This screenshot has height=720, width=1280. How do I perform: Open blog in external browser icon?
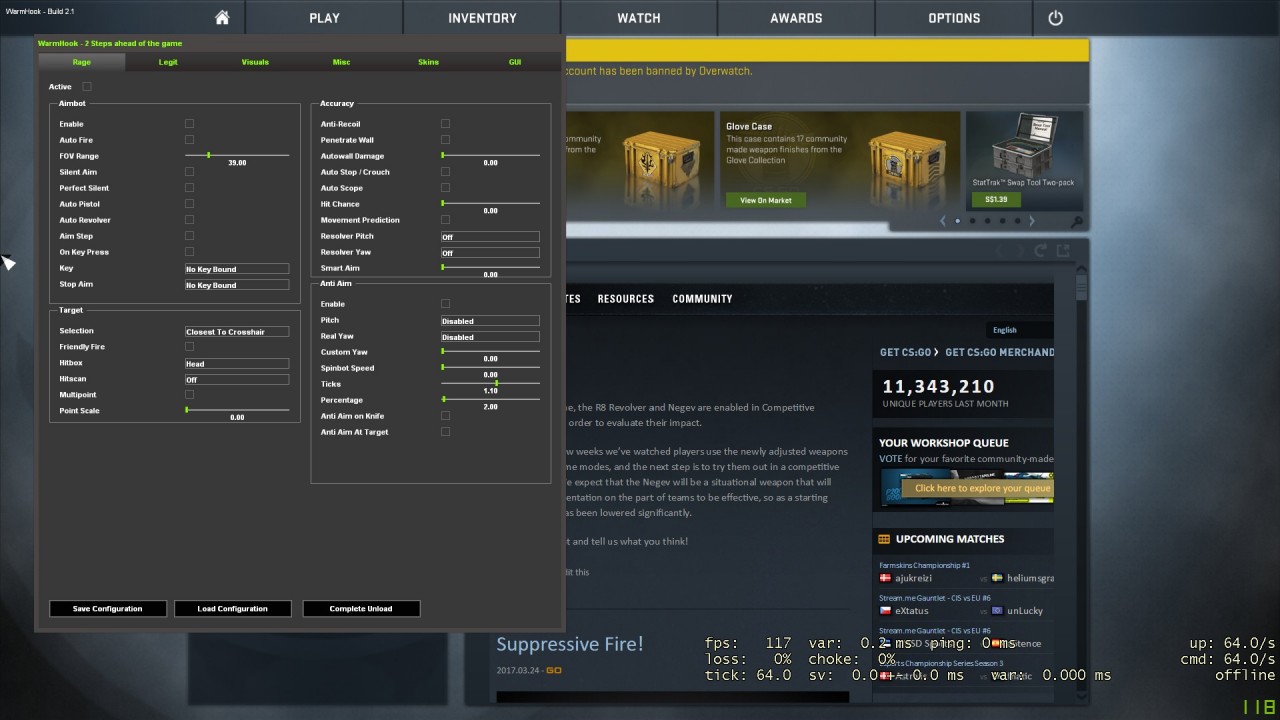tap(1063, 251)
